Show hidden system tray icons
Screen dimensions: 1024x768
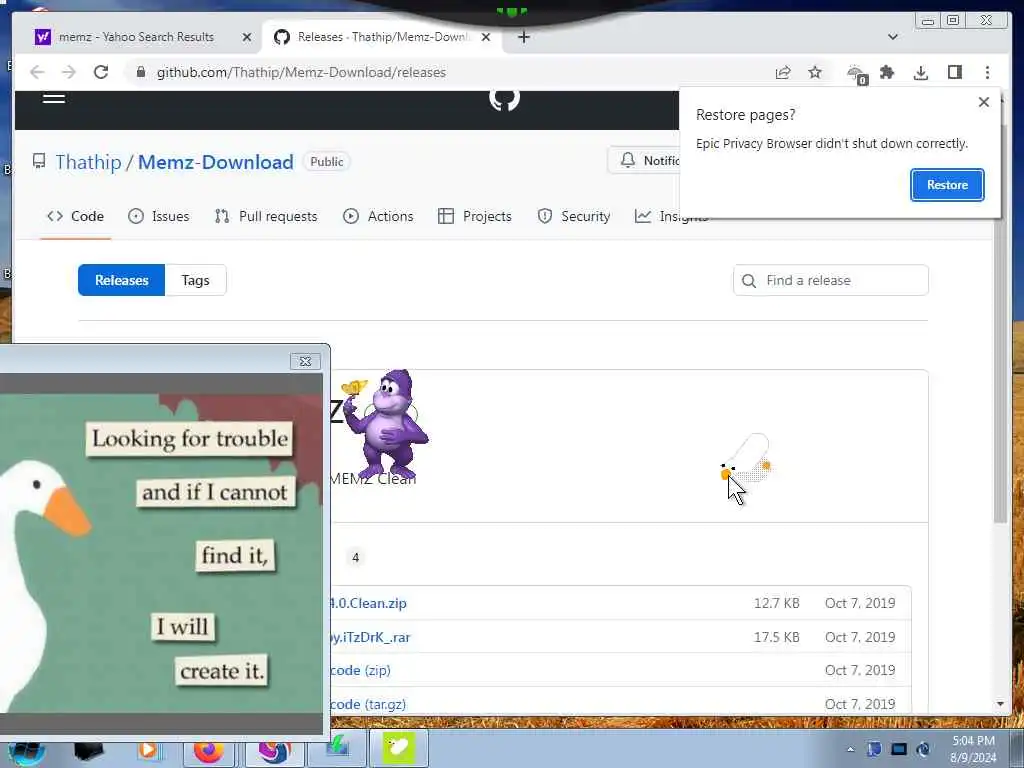coord(850,750)
